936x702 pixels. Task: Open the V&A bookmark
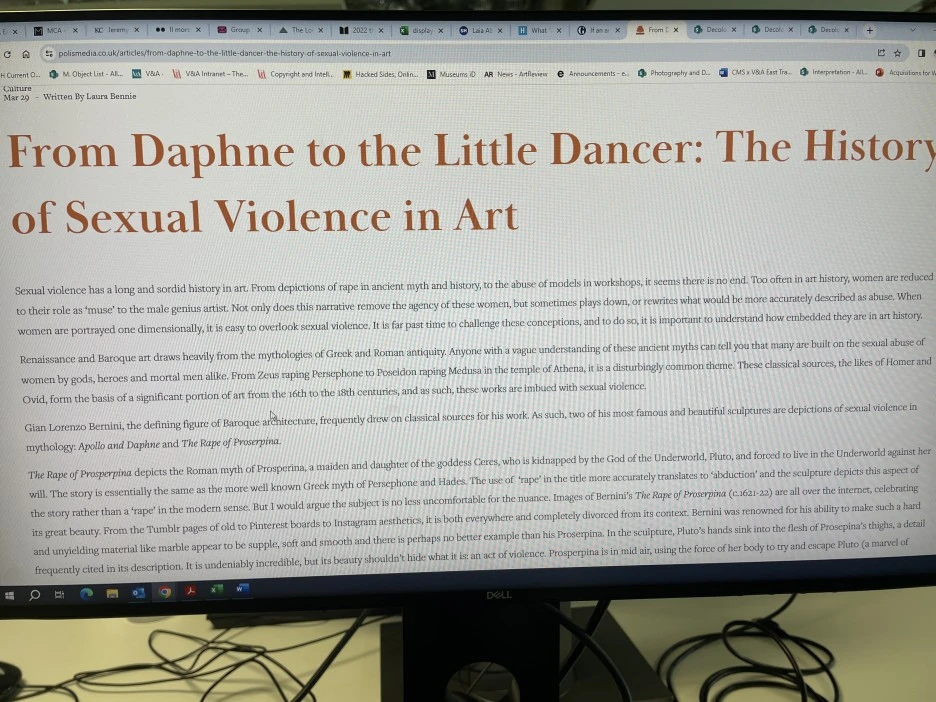coord(147,74)
